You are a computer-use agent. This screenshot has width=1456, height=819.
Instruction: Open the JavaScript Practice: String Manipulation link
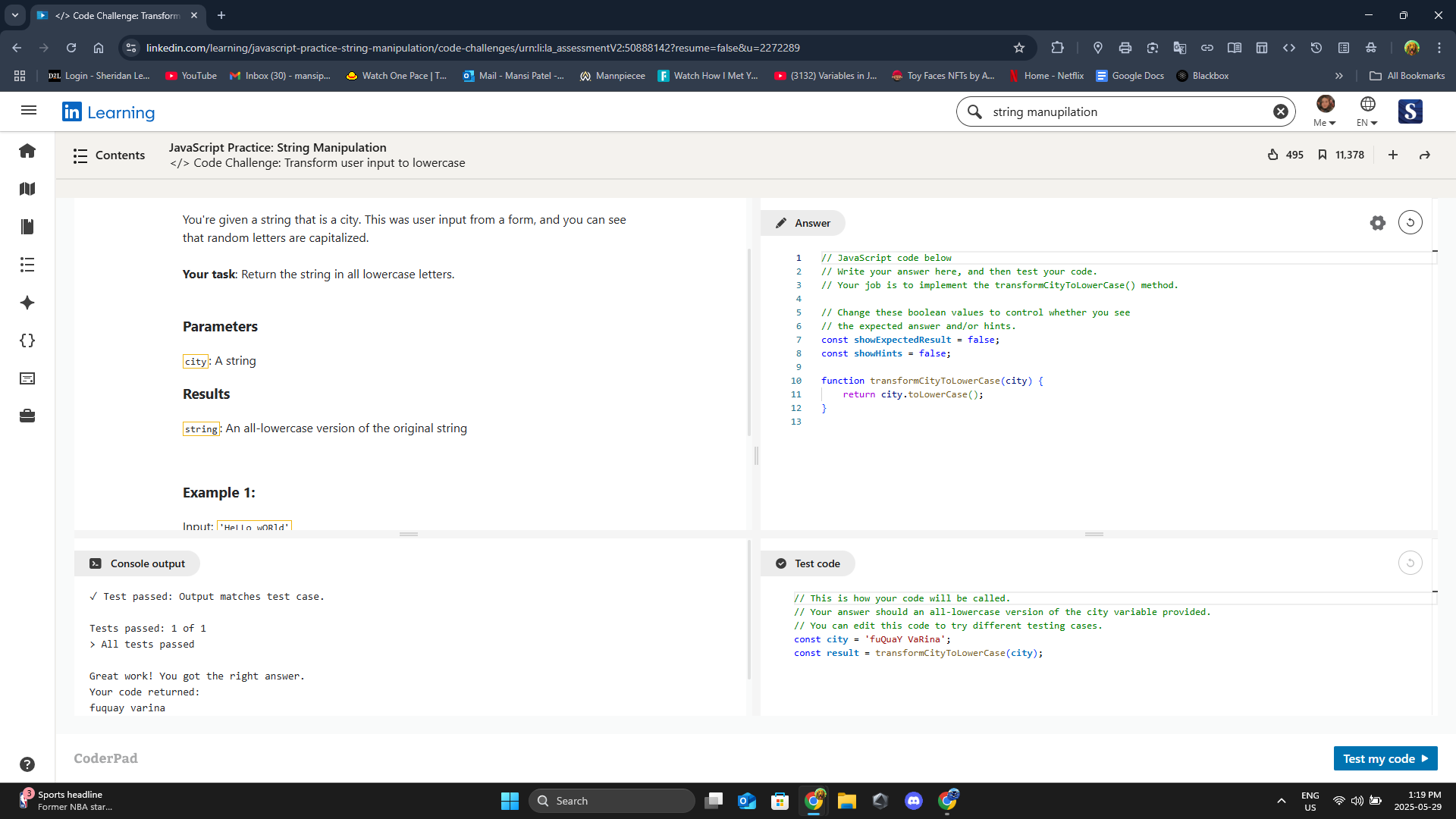278,147
